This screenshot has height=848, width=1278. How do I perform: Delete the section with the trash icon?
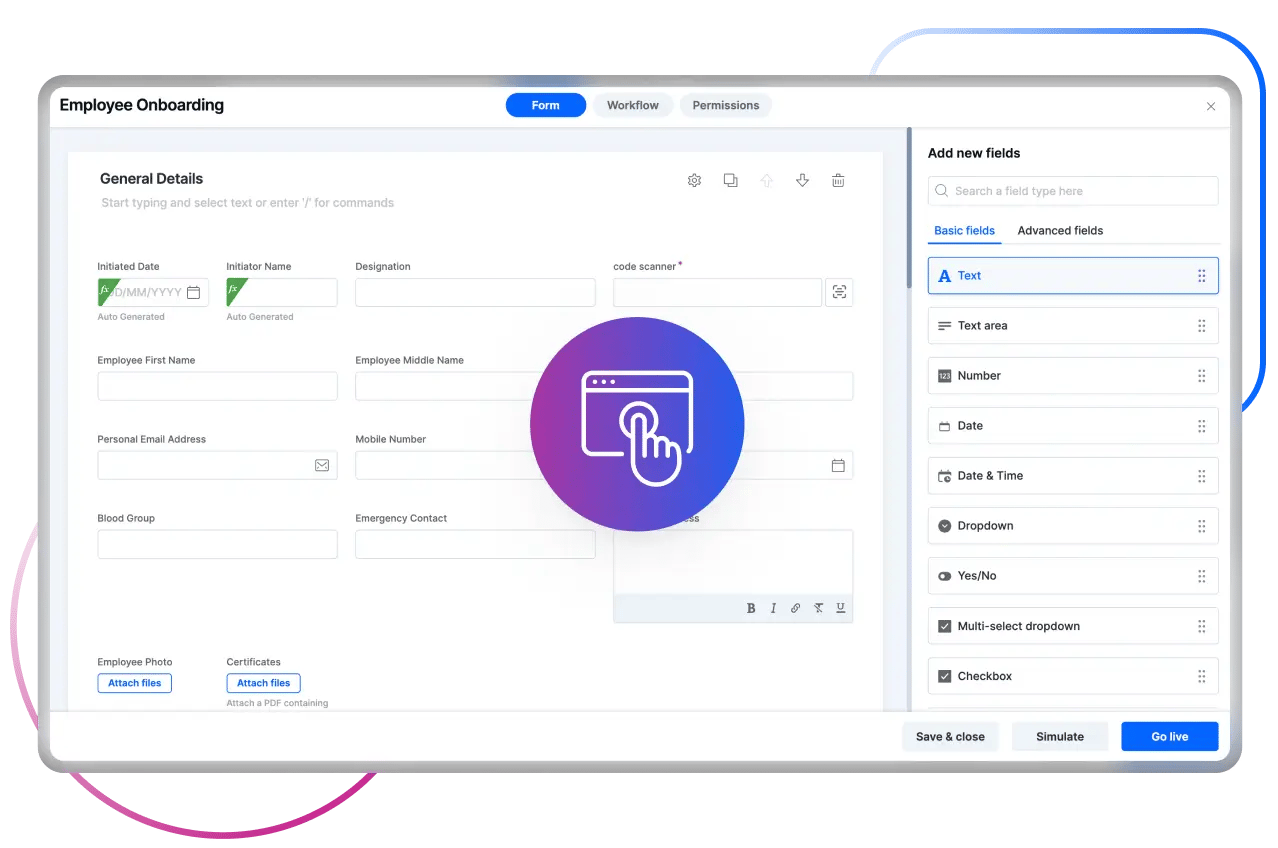(x=838, y=180)
